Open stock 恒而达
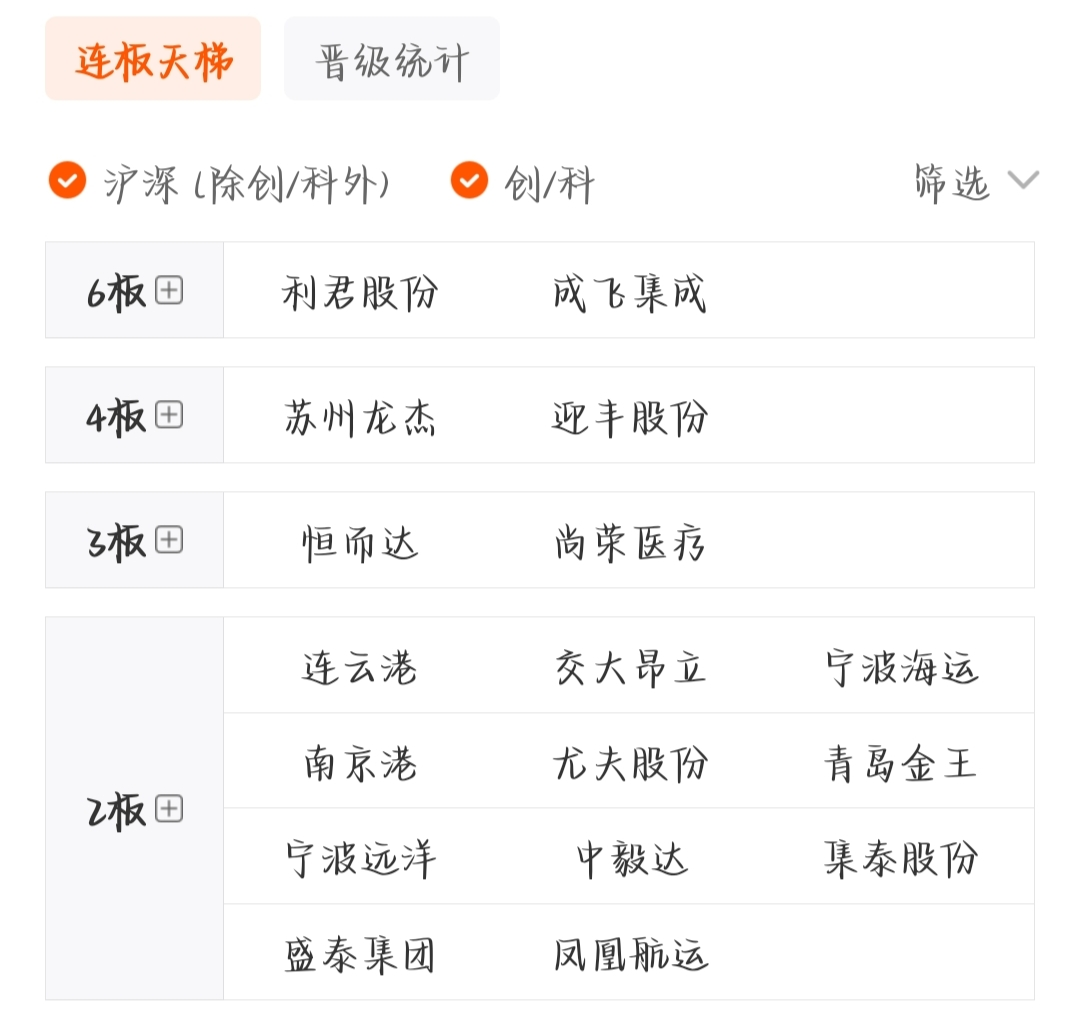Viewport: 1080px width, 1012px height. (x=360, y=542)
